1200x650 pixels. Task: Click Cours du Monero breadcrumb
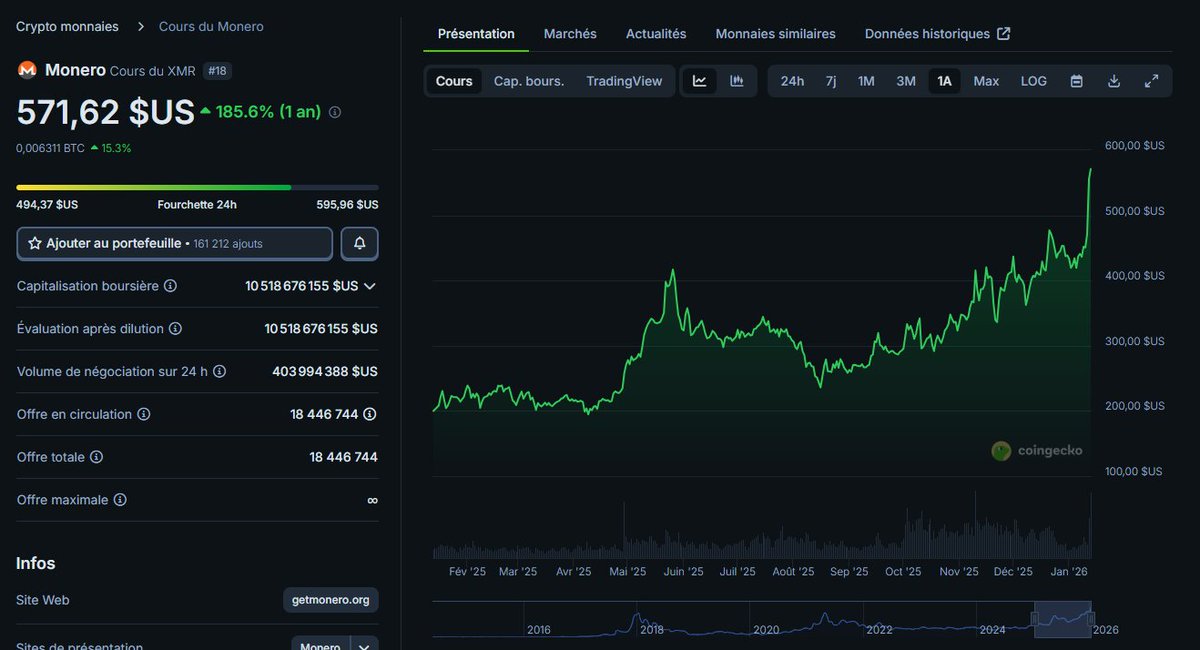pyautogui.click(x=211, y=26)
